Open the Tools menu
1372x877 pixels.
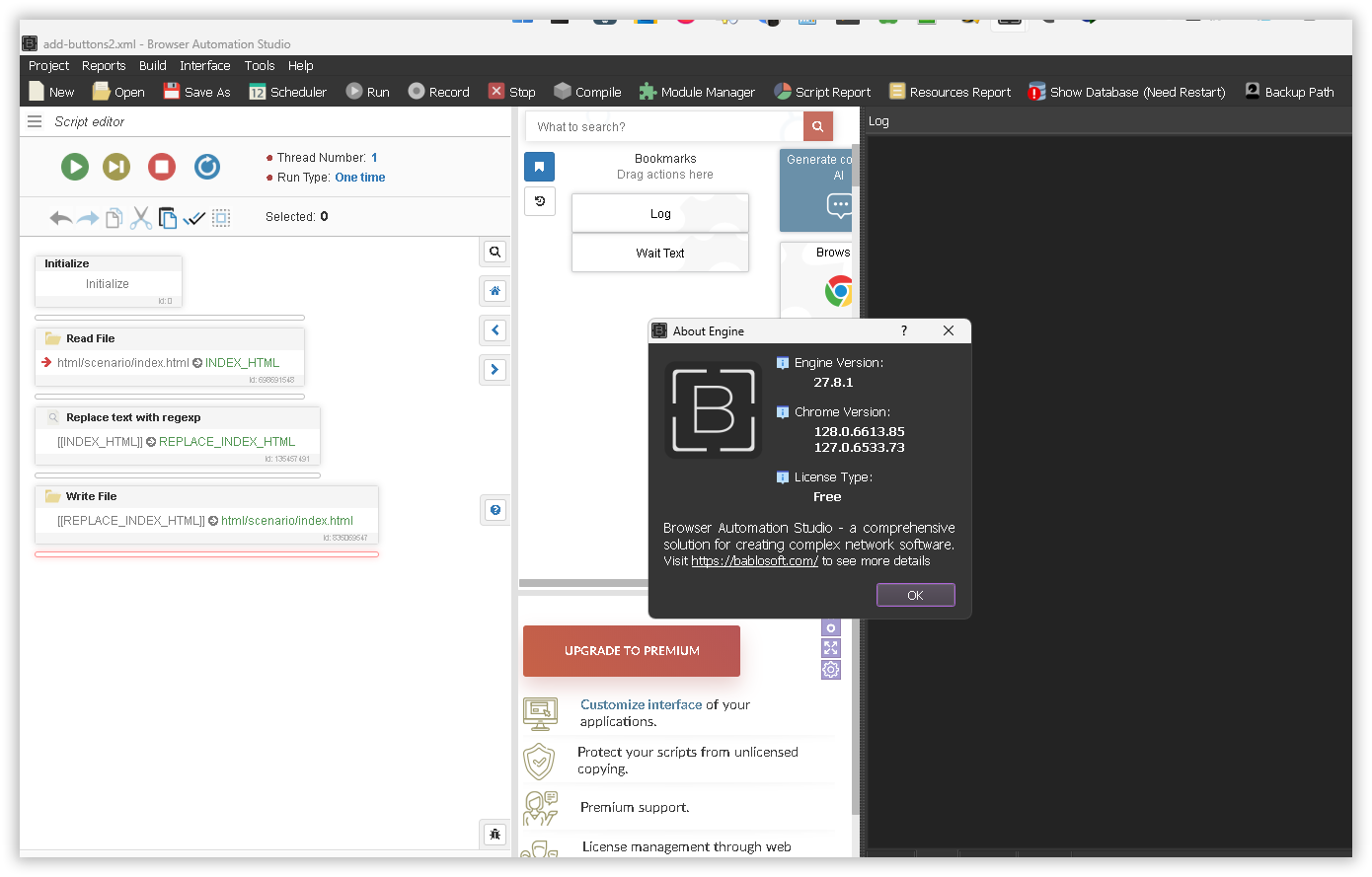pyautogui.click(x=260, y=66)
